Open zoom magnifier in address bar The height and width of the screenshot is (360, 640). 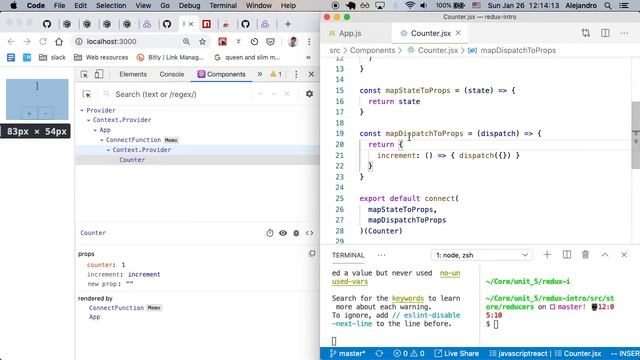point(186,42)
